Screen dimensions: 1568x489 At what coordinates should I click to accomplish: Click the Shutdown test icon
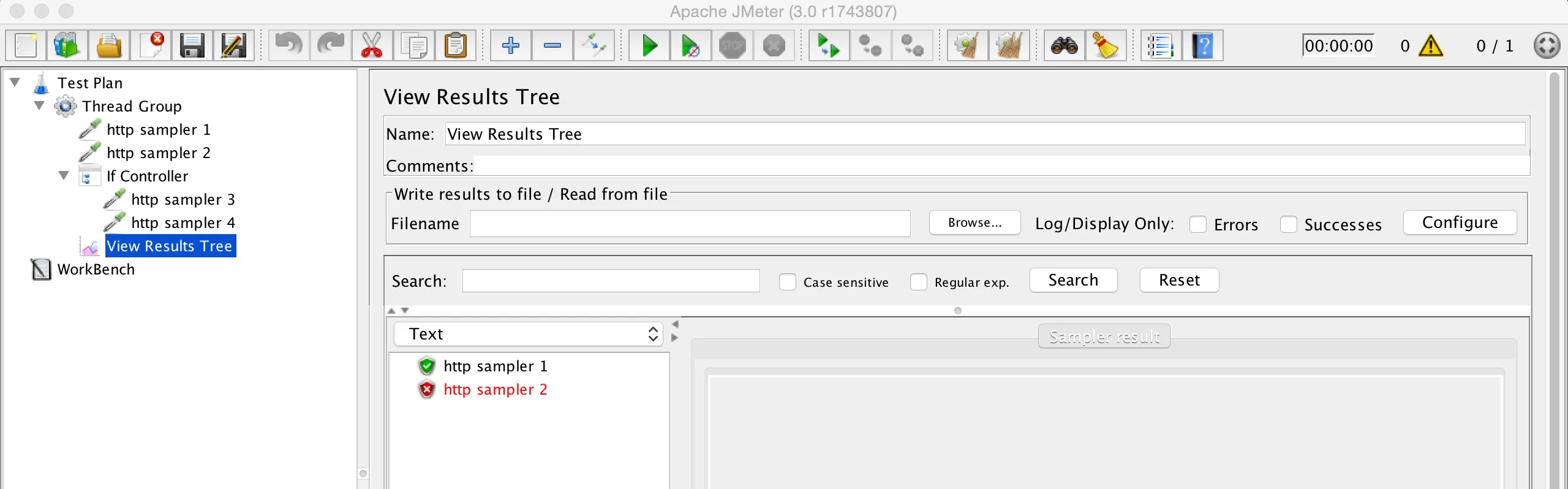[774, 45]
